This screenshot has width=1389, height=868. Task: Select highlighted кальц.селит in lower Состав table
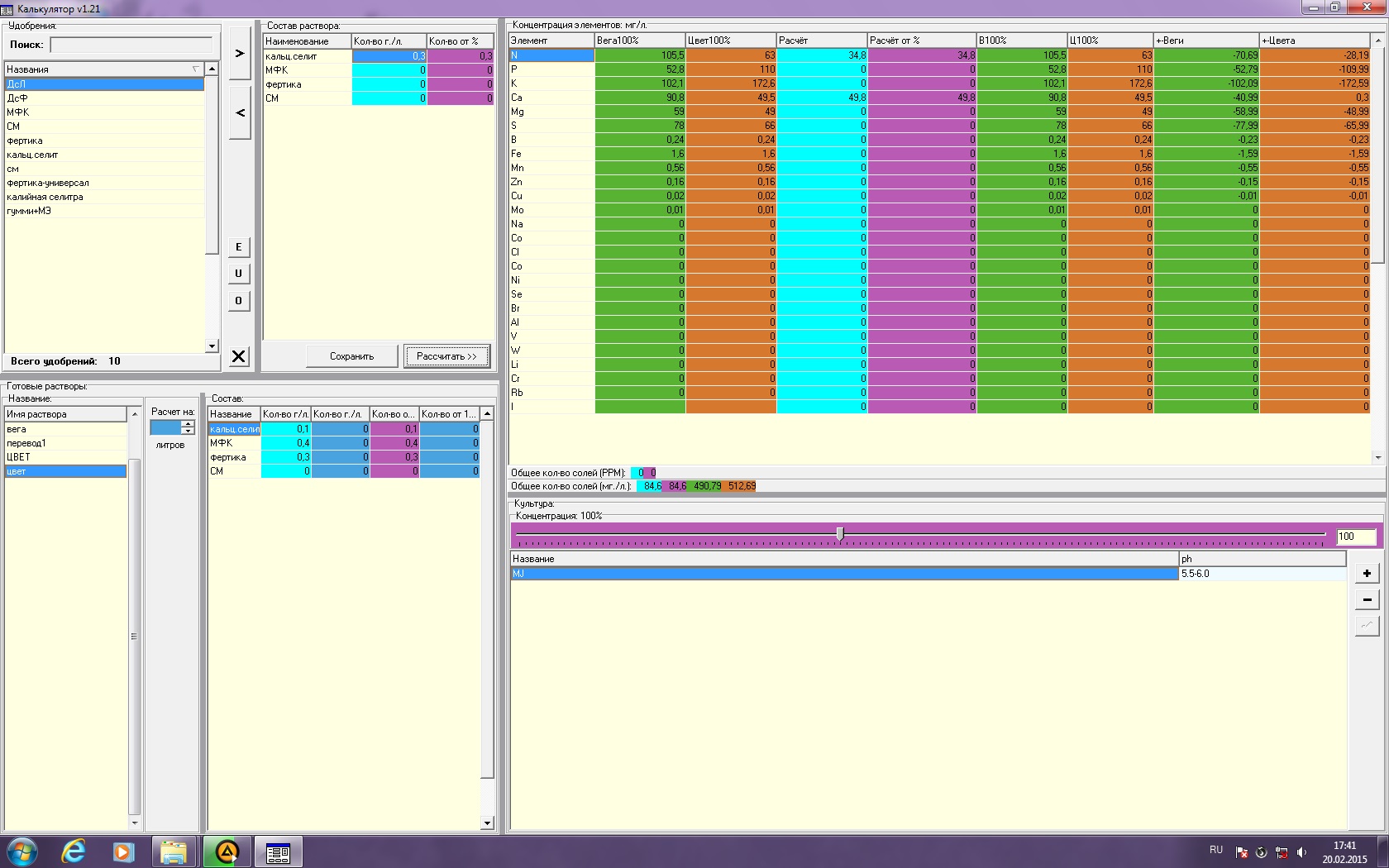234,429
